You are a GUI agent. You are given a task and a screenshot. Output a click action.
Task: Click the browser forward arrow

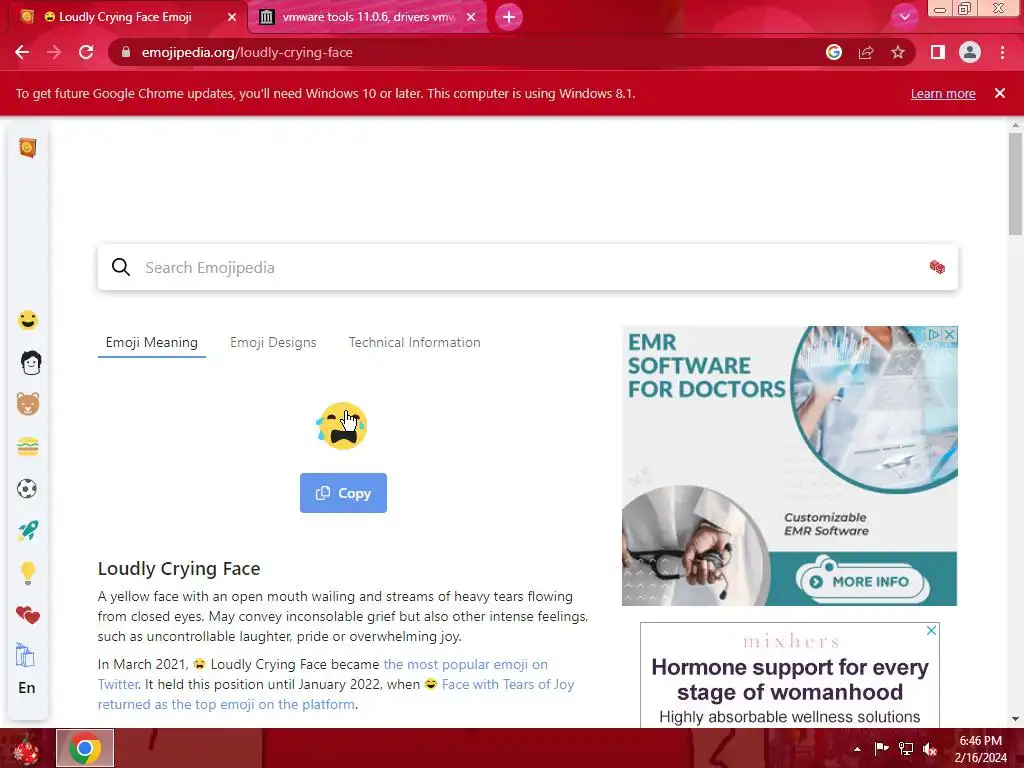54,52
